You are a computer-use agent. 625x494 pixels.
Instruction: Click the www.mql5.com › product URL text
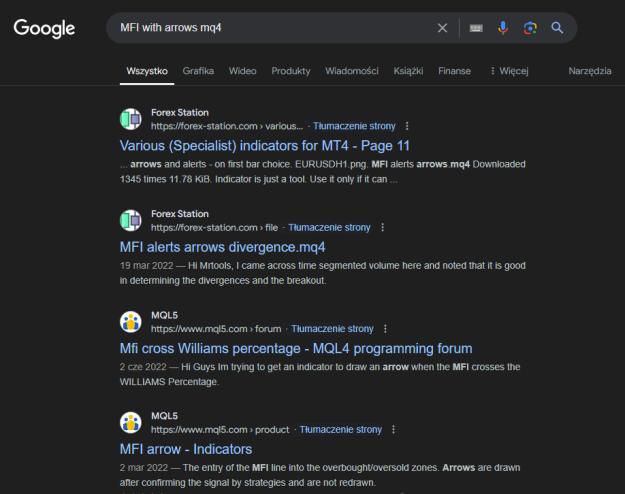point(220,429)
